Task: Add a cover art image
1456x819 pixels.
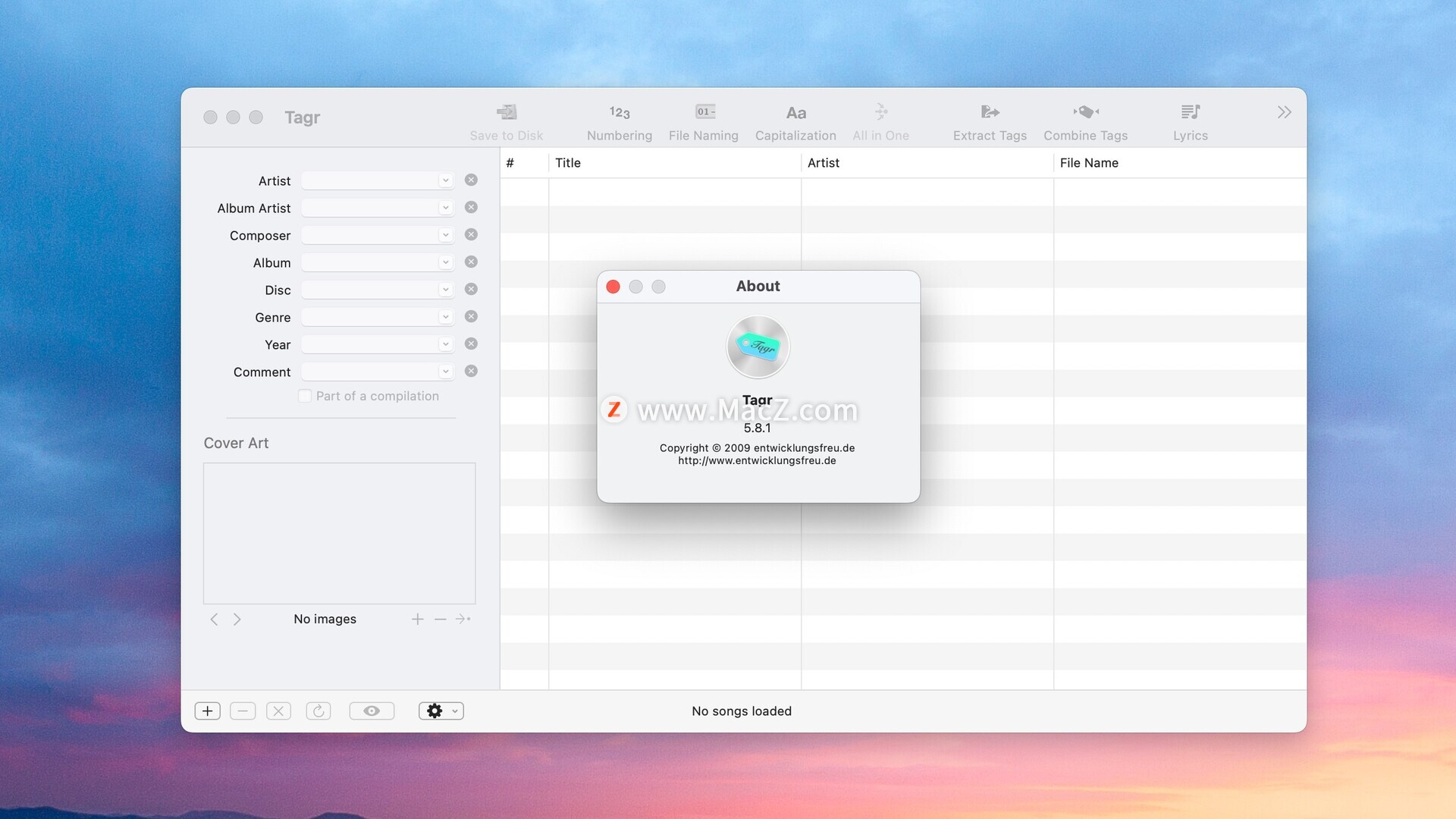Action: (417, 620)
